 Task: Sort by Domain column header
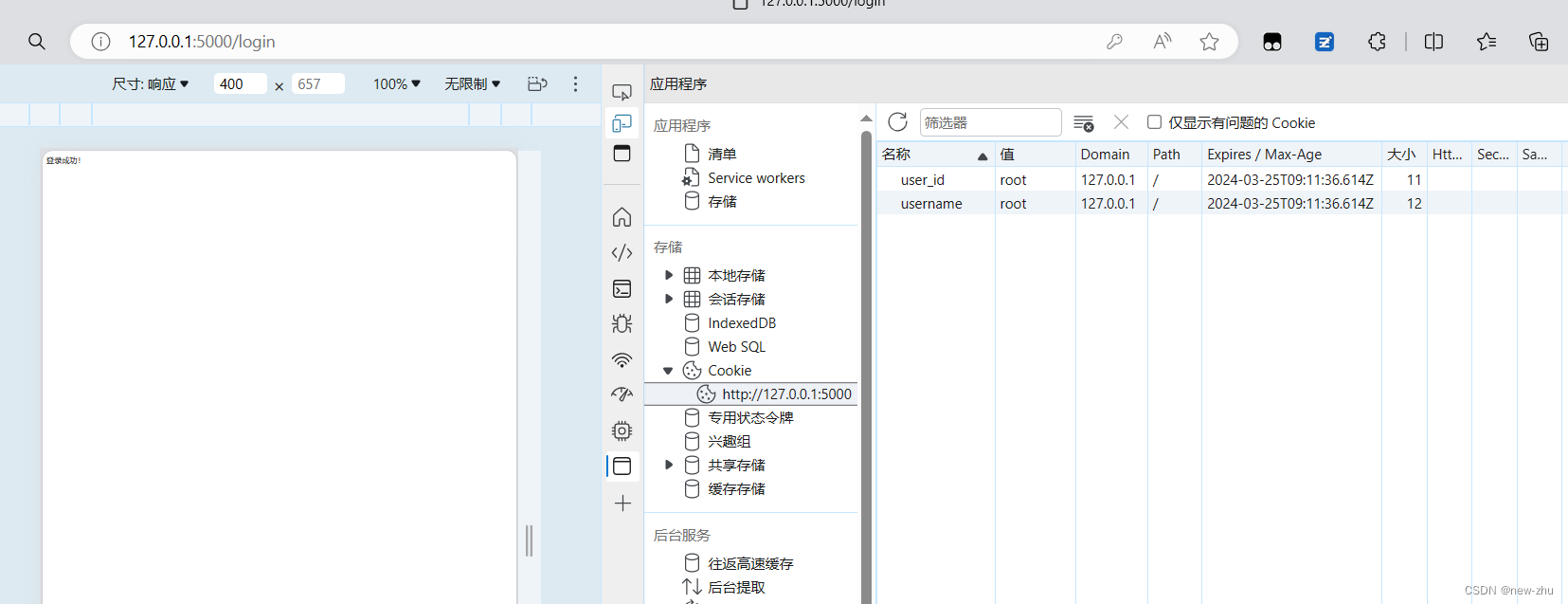(1111, 154)
